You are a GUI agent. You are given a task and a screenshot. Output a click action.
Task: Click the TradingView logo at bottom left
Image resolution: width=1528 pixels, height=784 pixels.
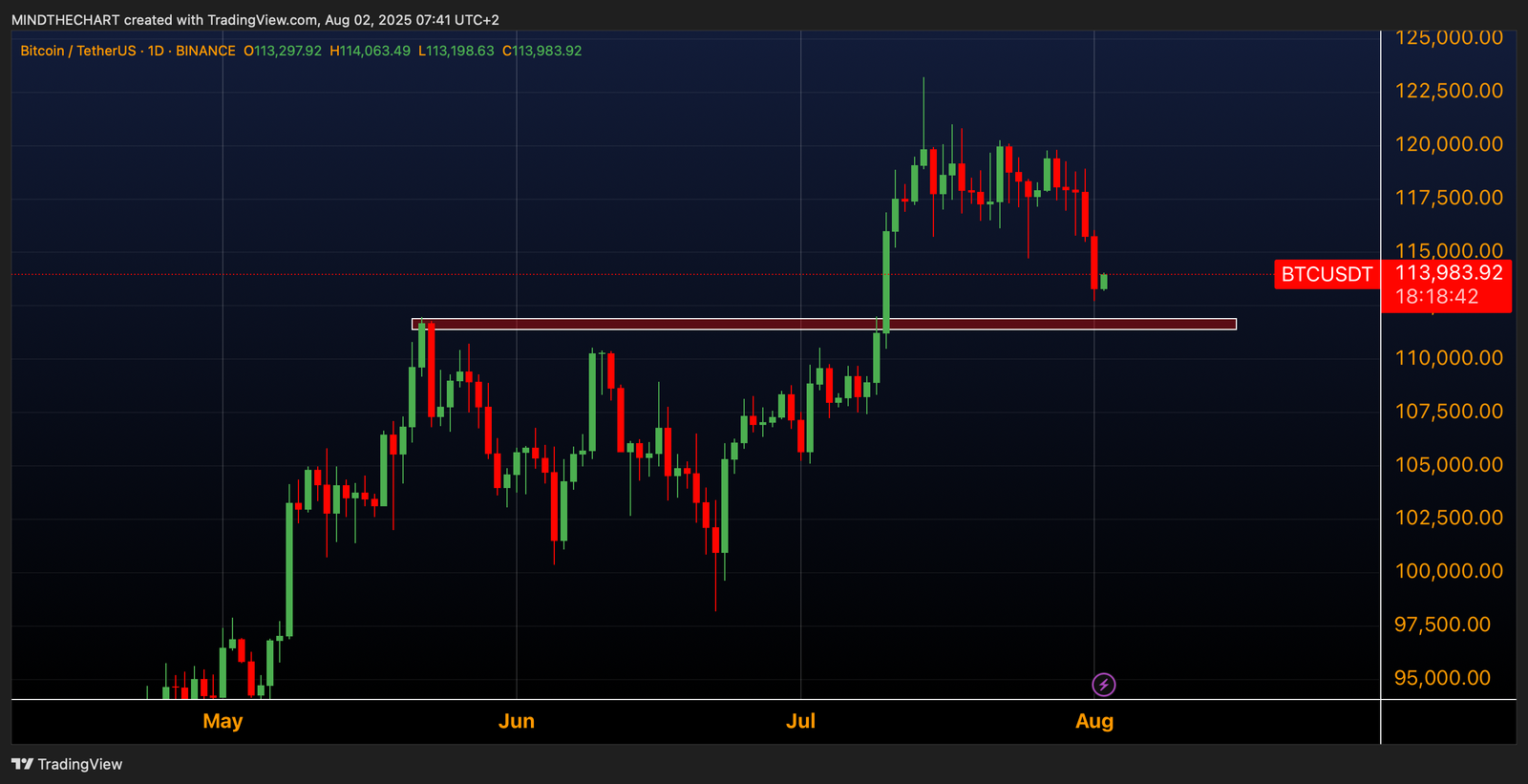(67, 764)
